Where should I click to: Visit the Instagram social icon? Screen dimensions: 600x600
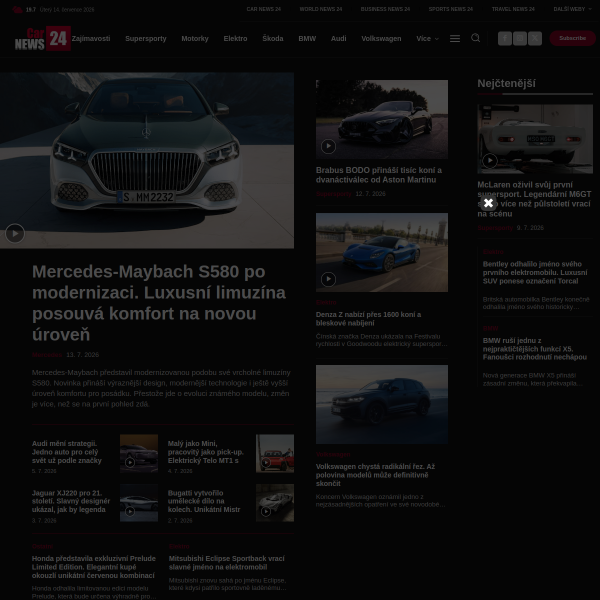click(x=520, y=38)
